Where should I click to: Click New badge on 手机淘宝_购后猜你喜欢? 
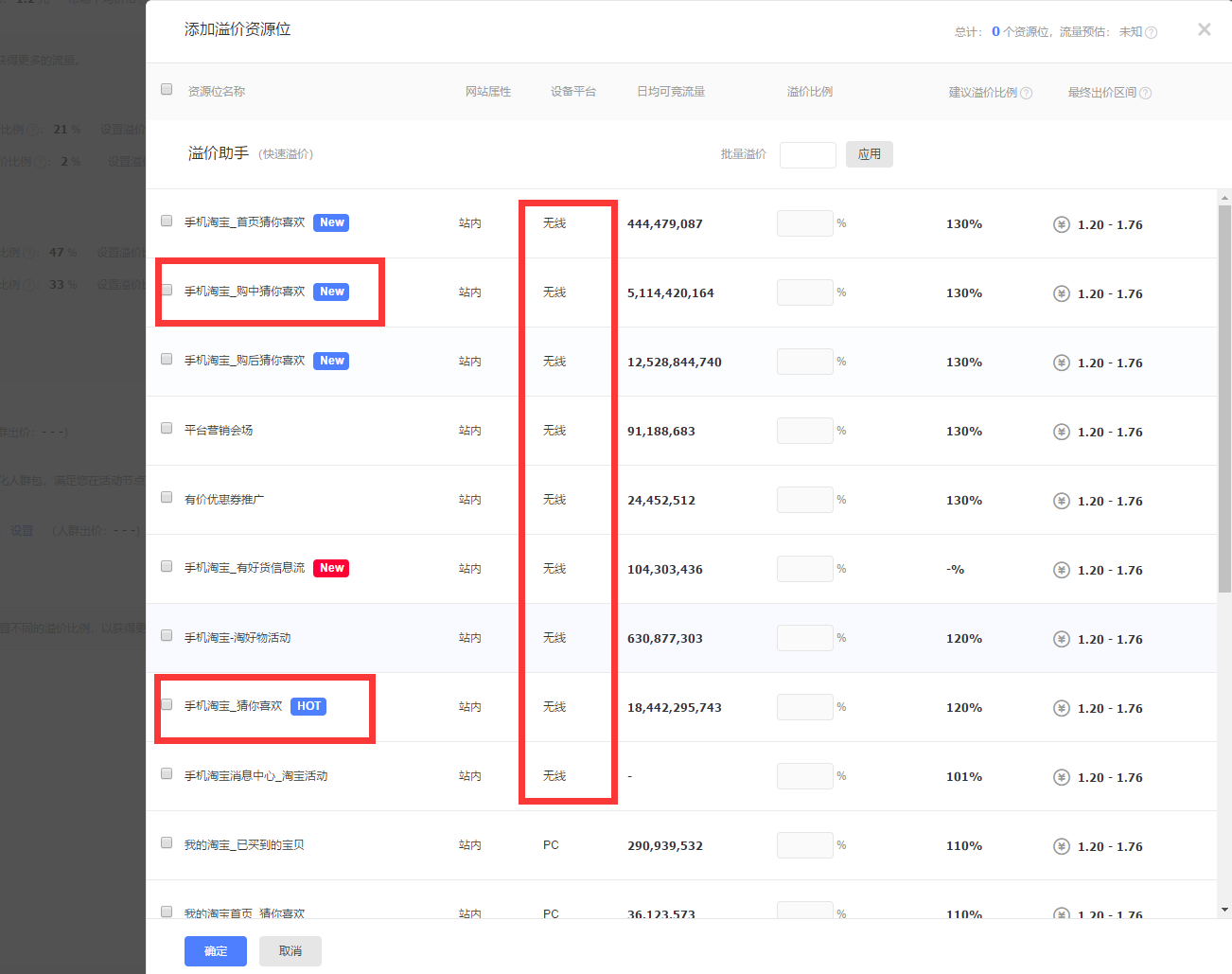click(331, 361)
